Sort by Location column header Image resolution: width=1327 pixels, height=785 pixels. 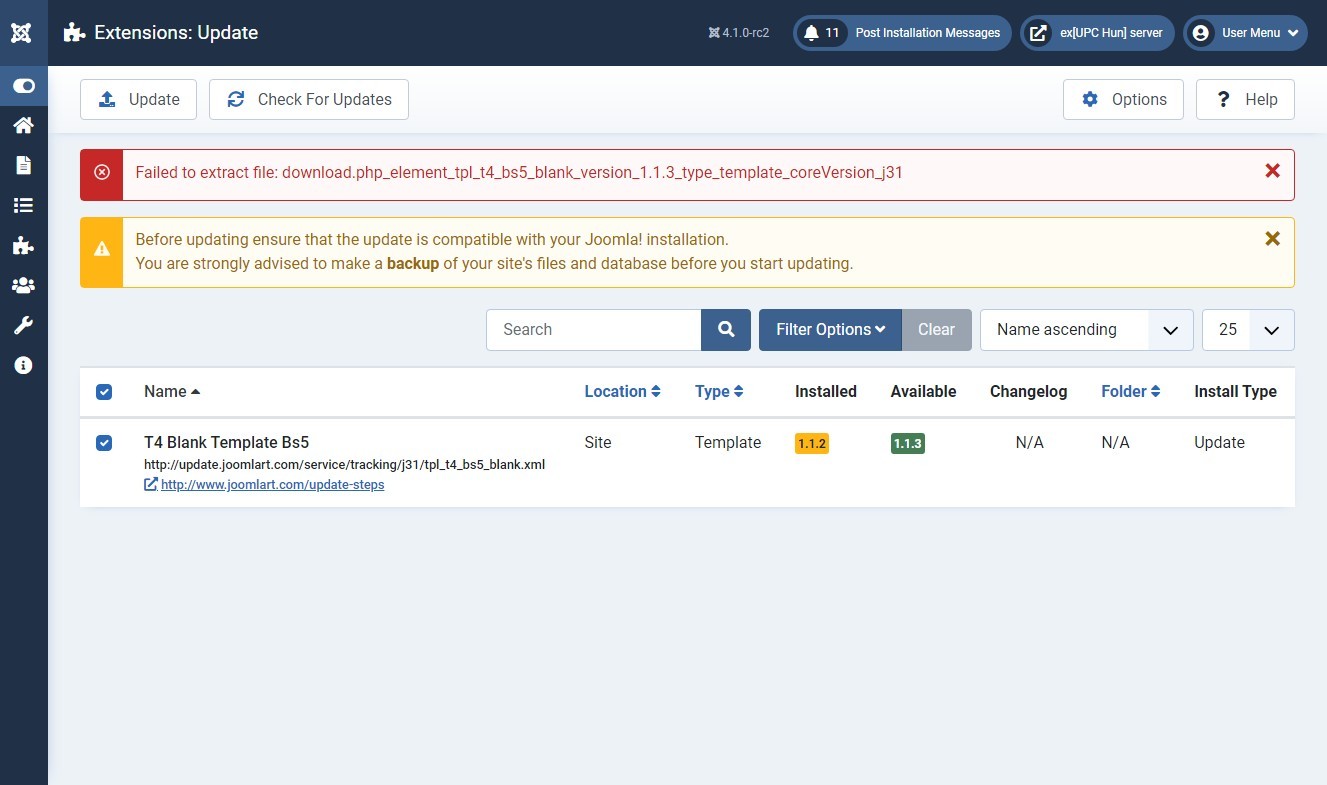[622, 392]
